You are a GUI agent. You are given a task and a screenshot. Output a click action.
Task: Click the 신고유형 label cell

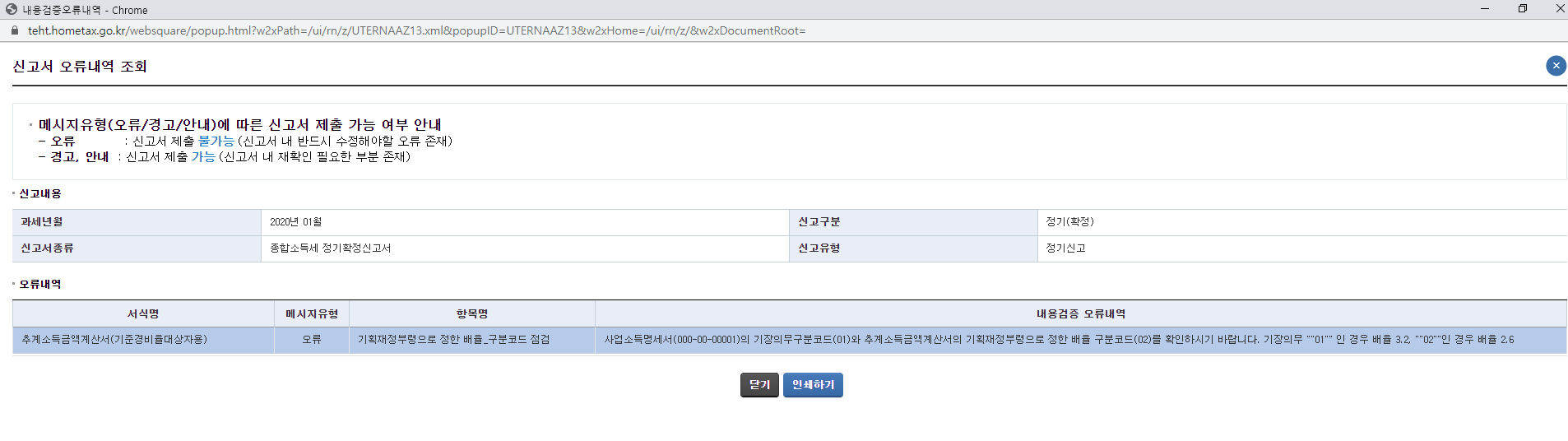coord(913,248)
